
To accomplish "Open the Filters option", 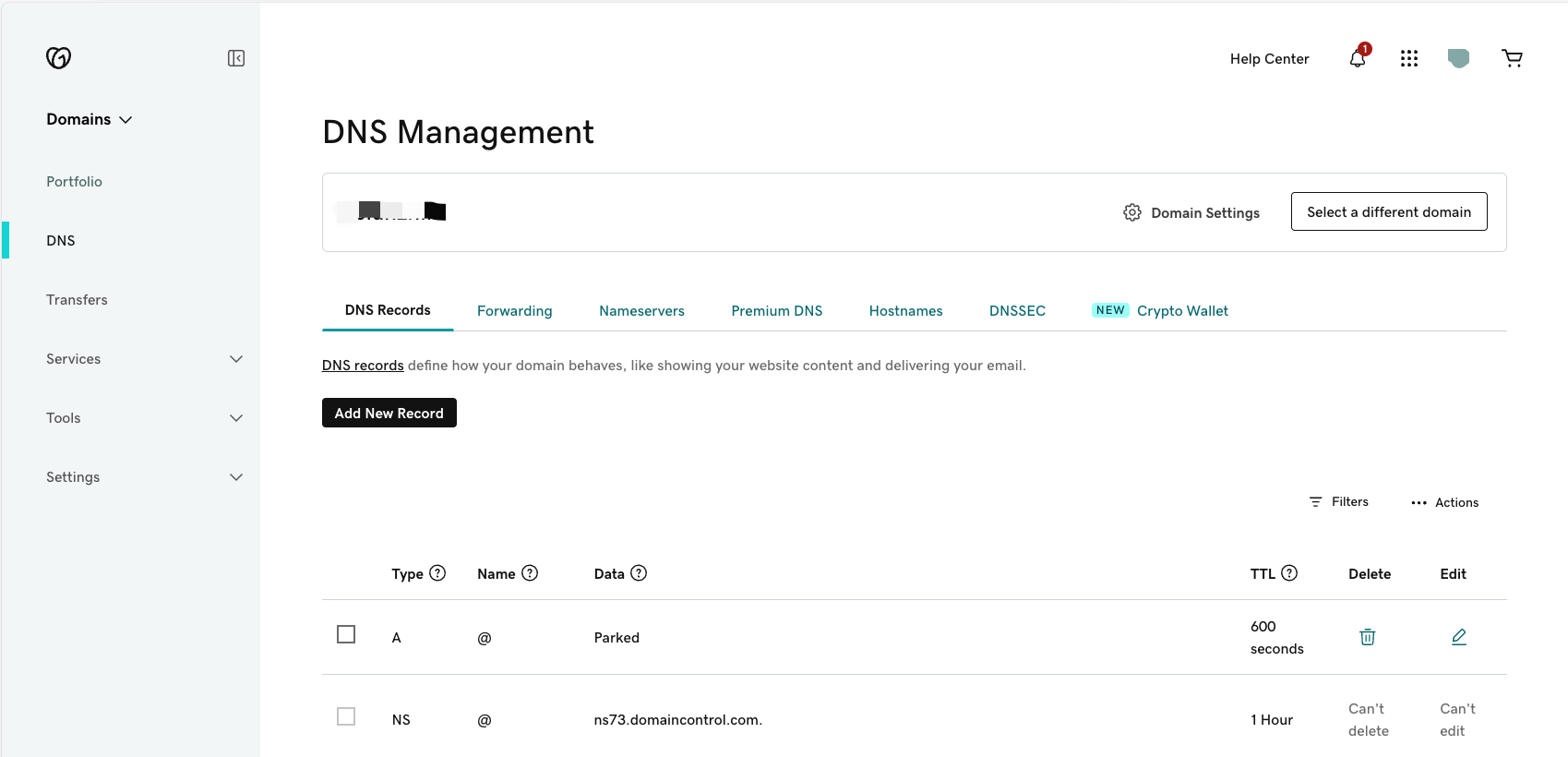I will coord(1339,502).
